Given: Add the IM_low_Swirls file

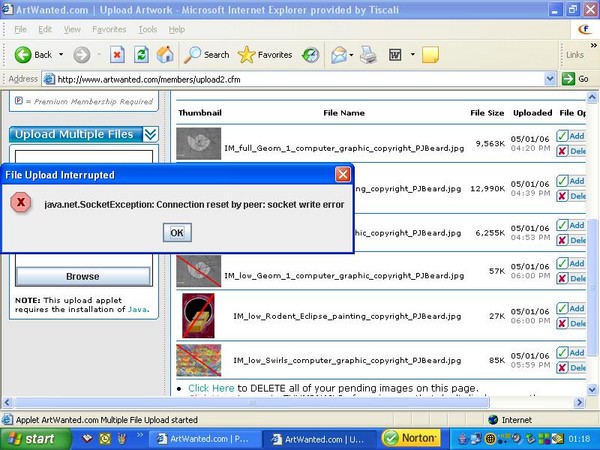Looking at the screenshot, I should point(571,352).
